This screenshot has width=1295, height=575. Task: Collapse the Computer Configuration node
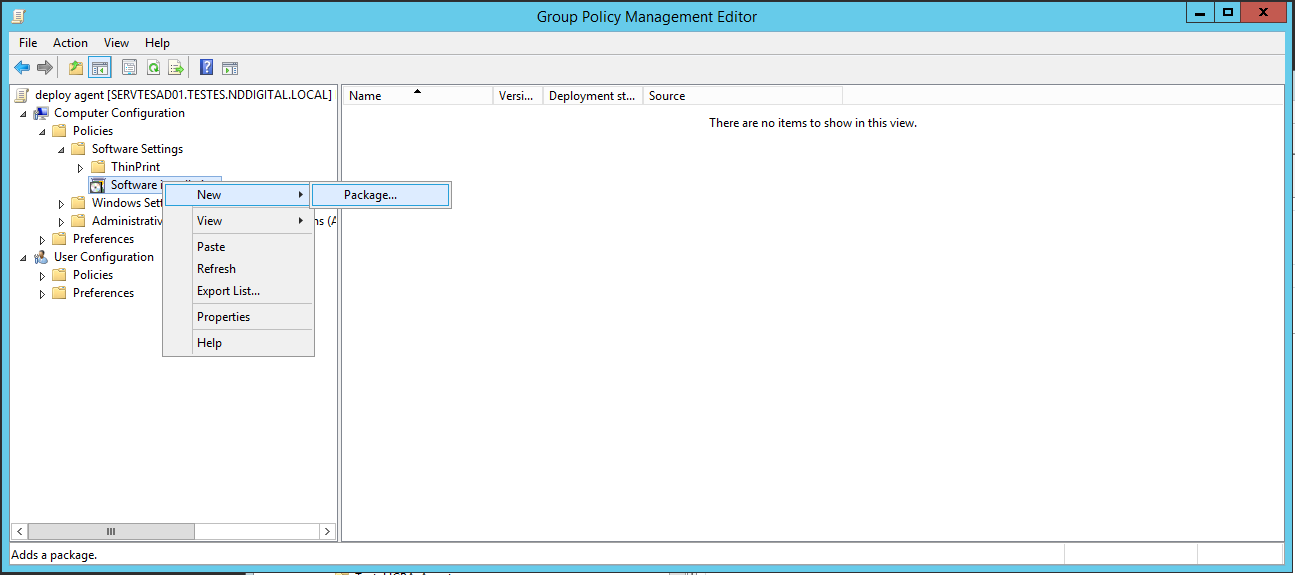(22, 113)
